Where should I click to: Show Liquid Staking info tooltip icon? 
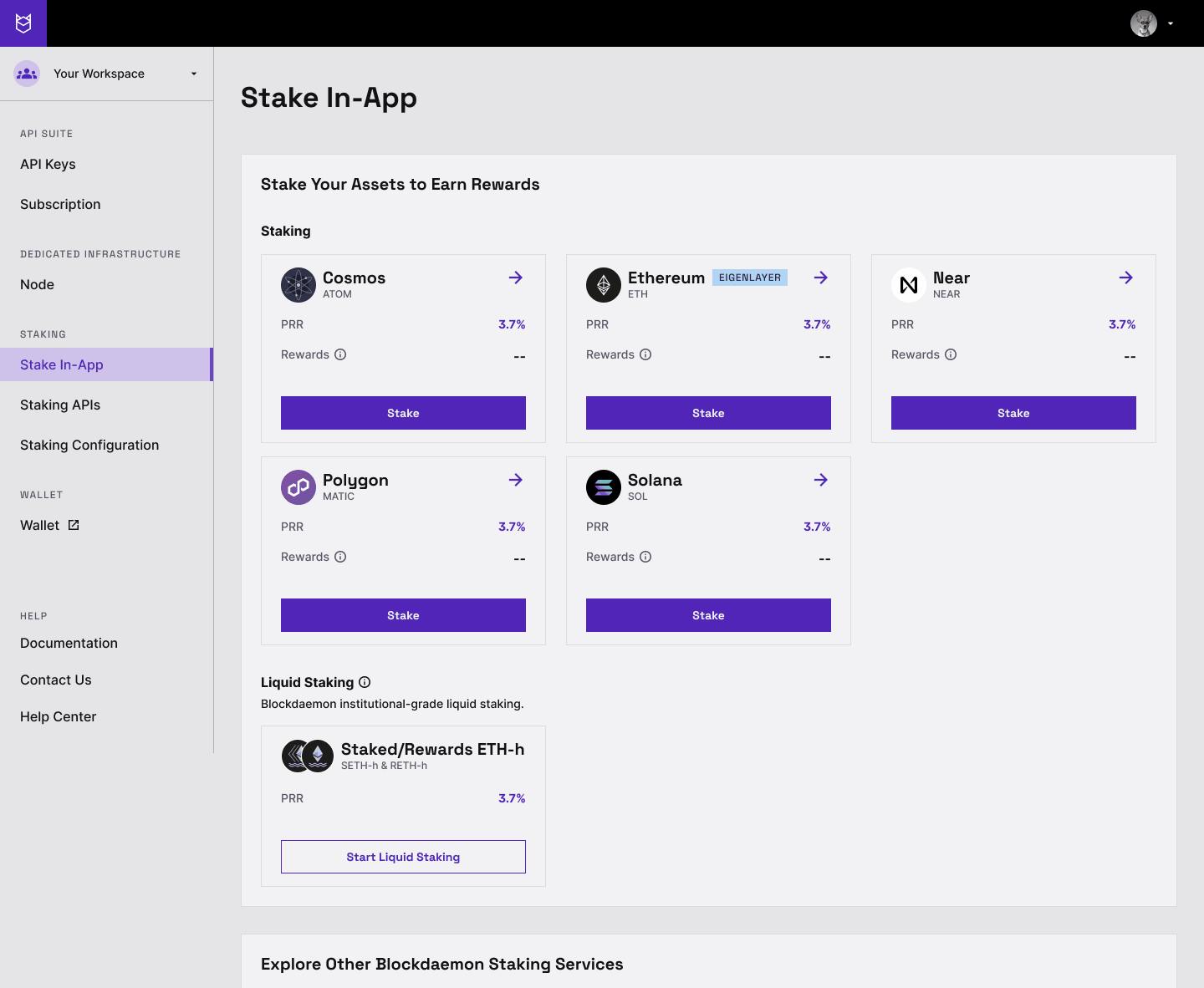click(365, 682)
